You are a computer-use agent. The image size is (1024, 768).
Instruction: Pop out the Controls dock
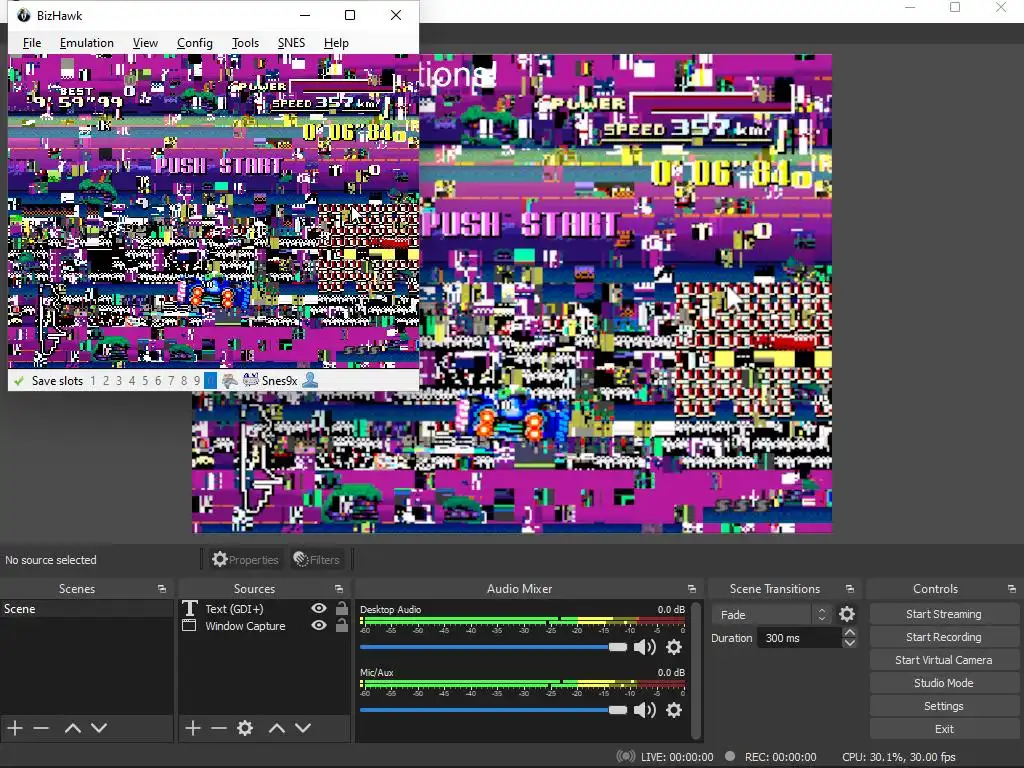(1012, 589)
